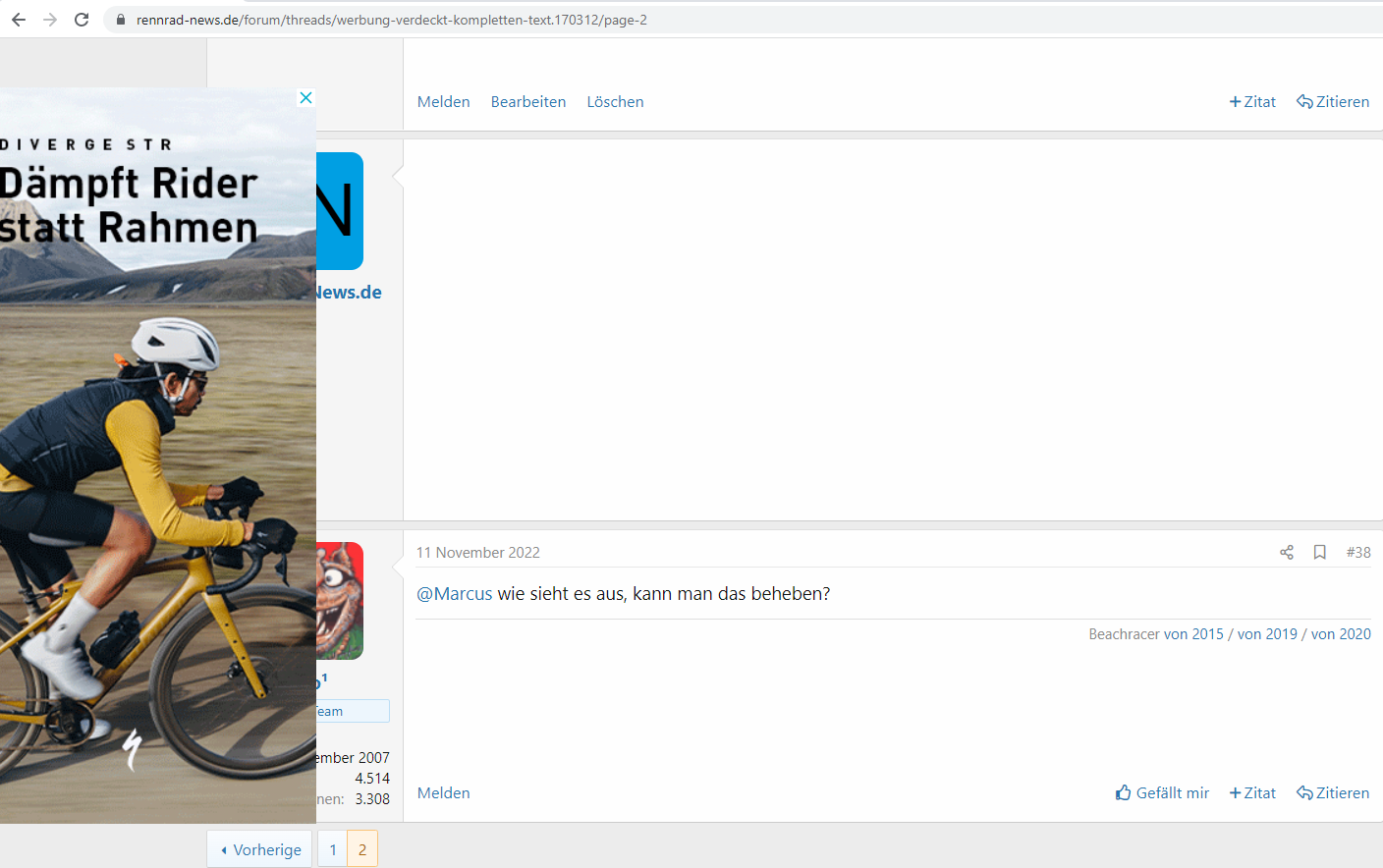The image size is (1383, 868).
Task: Reload the page with the refresh icon
Action: click(82, 20)
